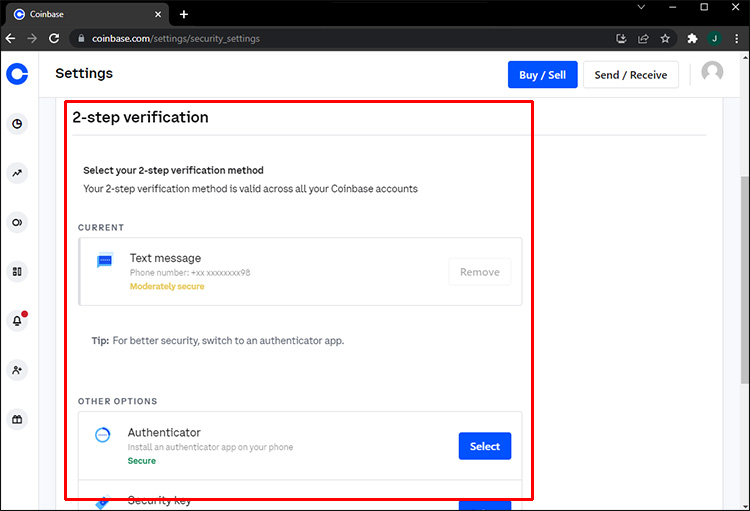Open the trending prices arrow icon
Screen dimensions: 750x511
click(x=17, y=173)
